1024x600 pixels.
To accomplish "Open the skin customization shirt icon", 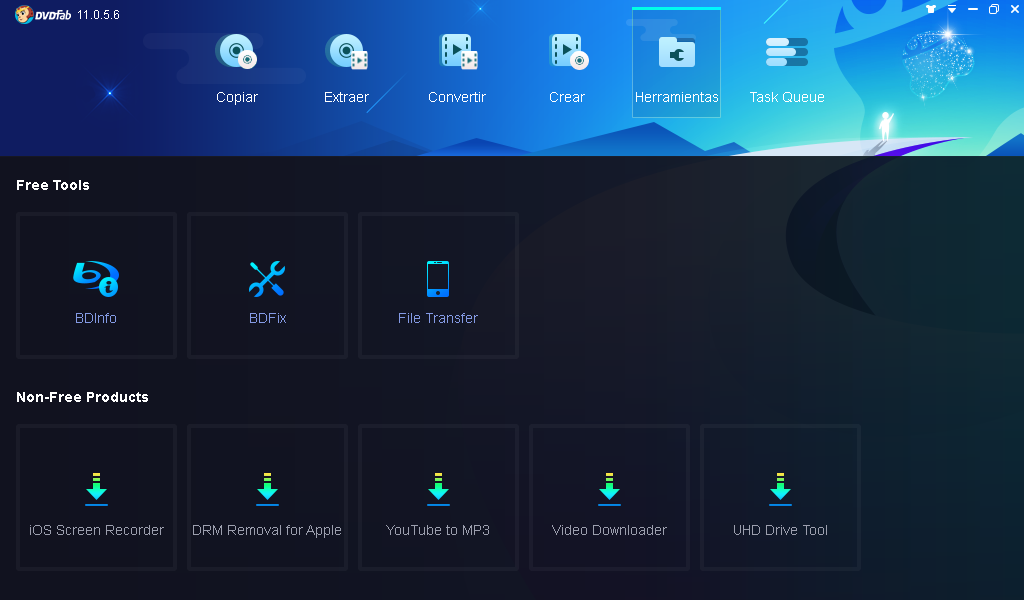I will point(930,9).
